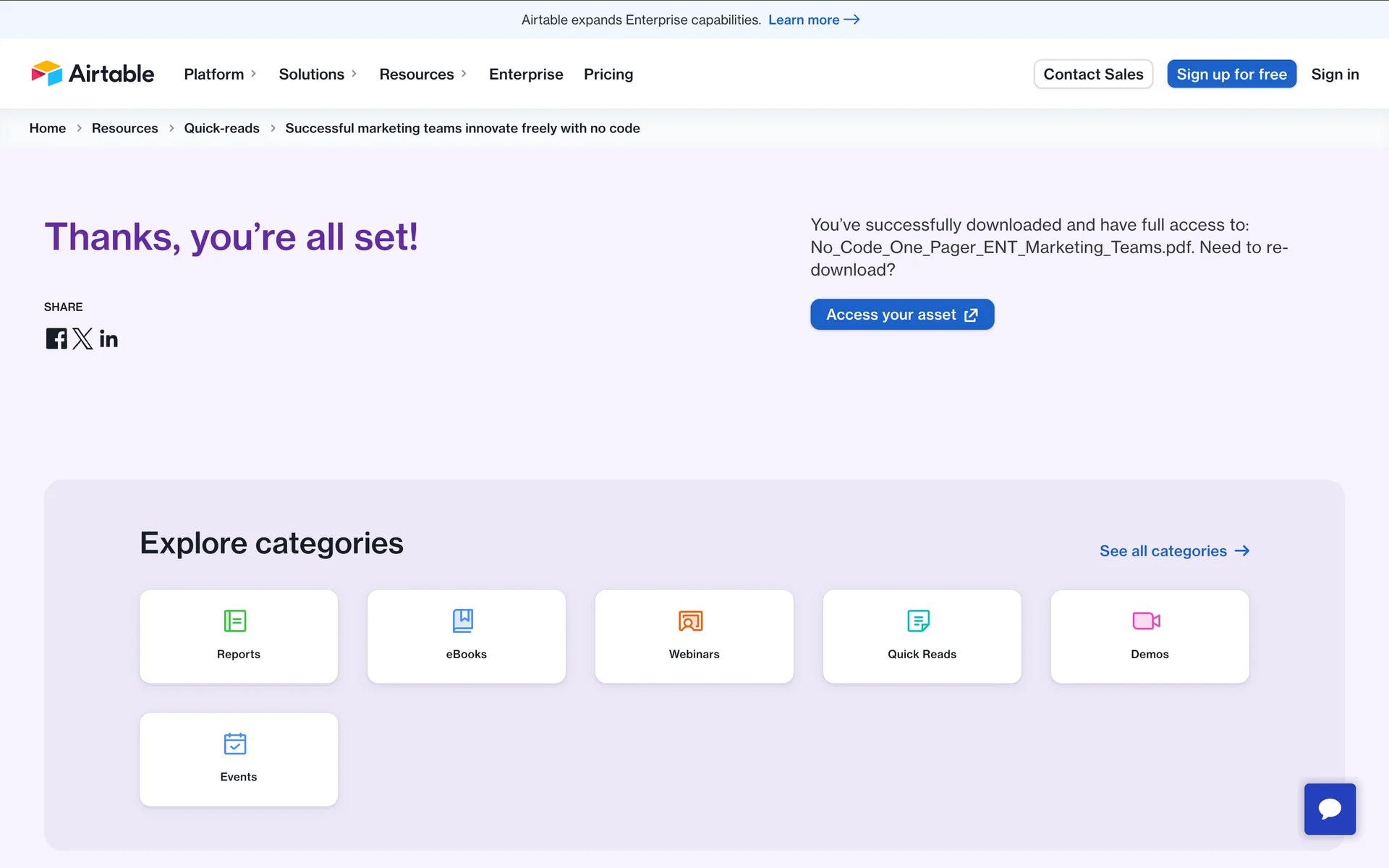
Task: Share on Facebook icon
Action: (56, 339)
